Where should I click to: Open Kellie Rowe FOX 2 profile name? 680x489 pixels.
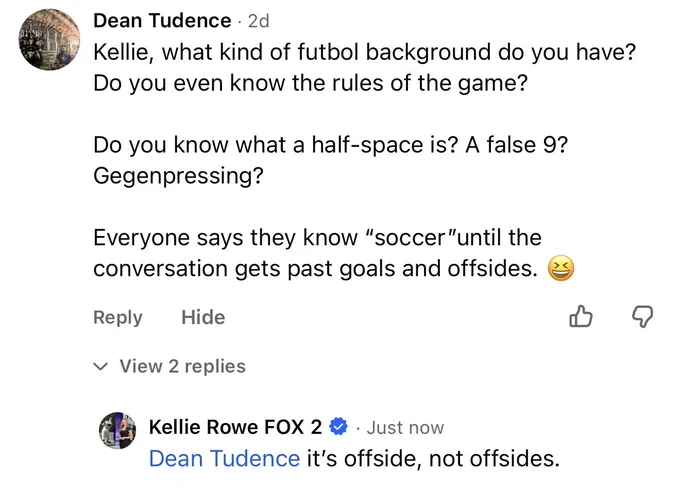235,427
